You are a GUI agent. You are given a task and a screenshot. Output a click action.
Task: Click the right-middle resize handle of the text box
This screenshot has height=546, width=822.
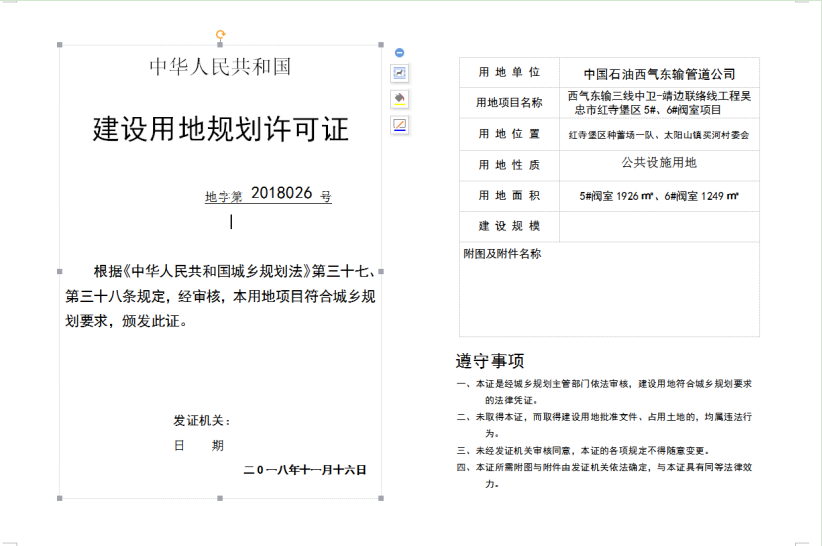point(382,271)
